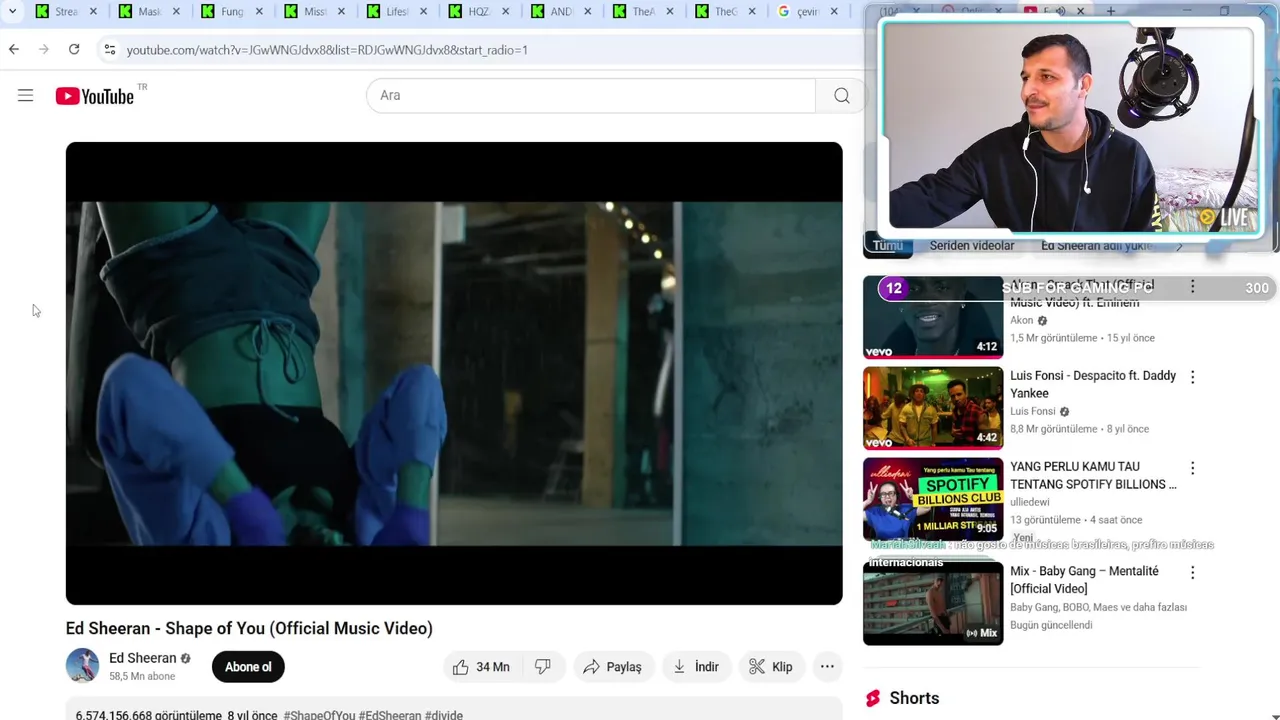1280x720 pixels.
Task: Open the Akon channel name link
Action: tap(1021, 321)
